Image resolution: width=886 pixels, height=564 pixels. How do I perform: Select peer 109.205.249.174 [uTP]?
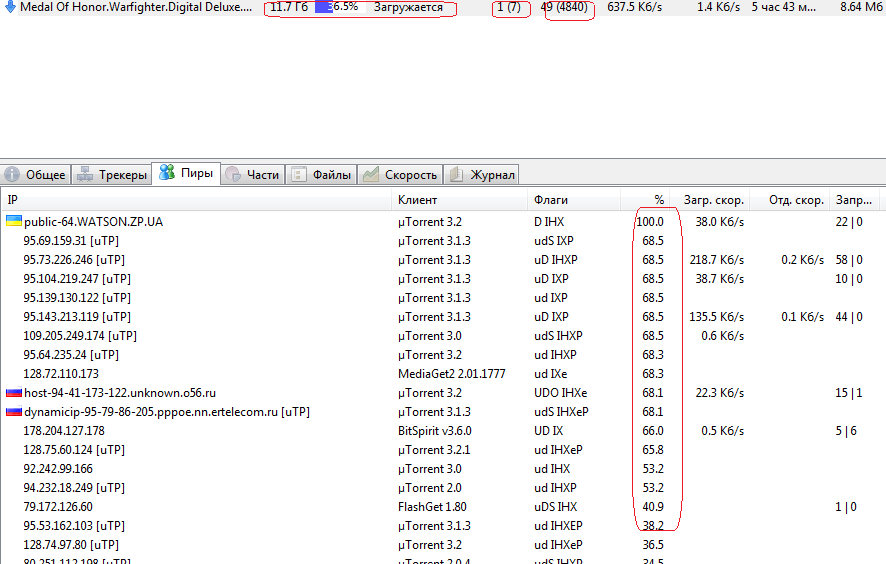pyautogui.click(x=80, y=336)
